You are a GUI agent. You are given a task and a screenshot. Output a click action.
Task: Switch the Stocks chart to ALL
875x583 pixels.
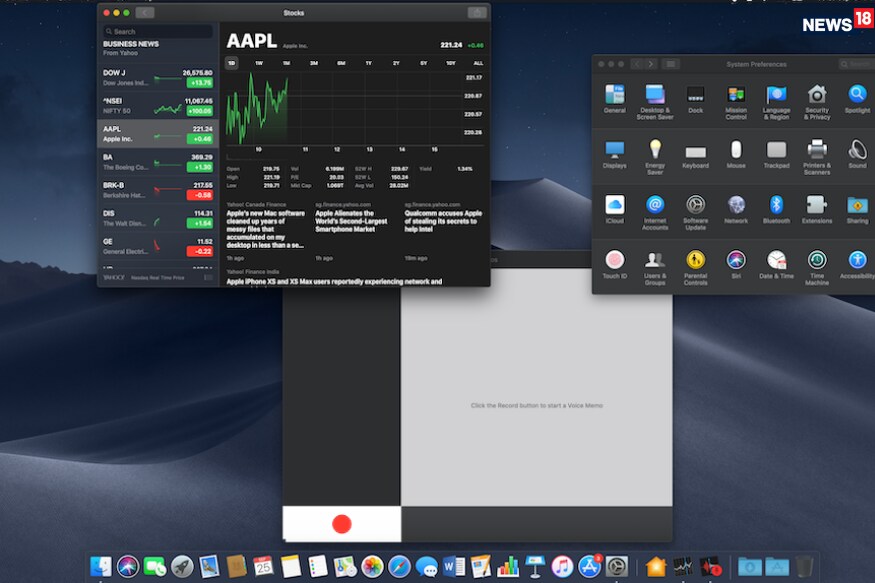478,63
